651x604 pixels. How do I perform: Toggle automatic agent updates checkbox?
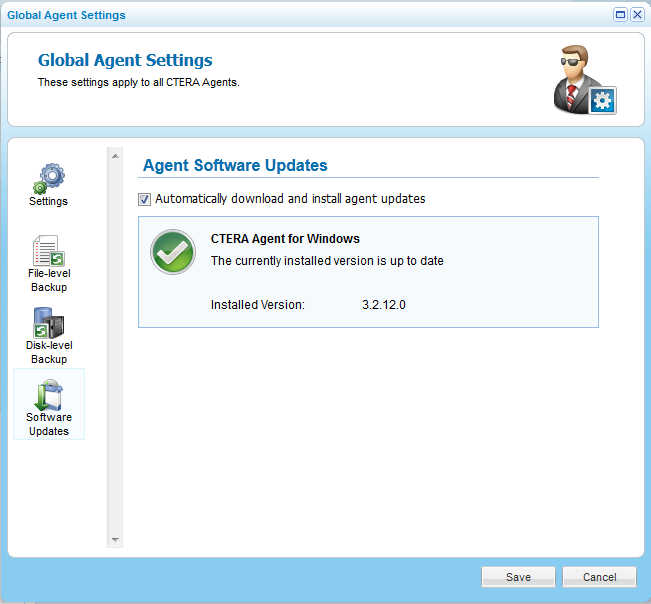(x=144, y=200)
